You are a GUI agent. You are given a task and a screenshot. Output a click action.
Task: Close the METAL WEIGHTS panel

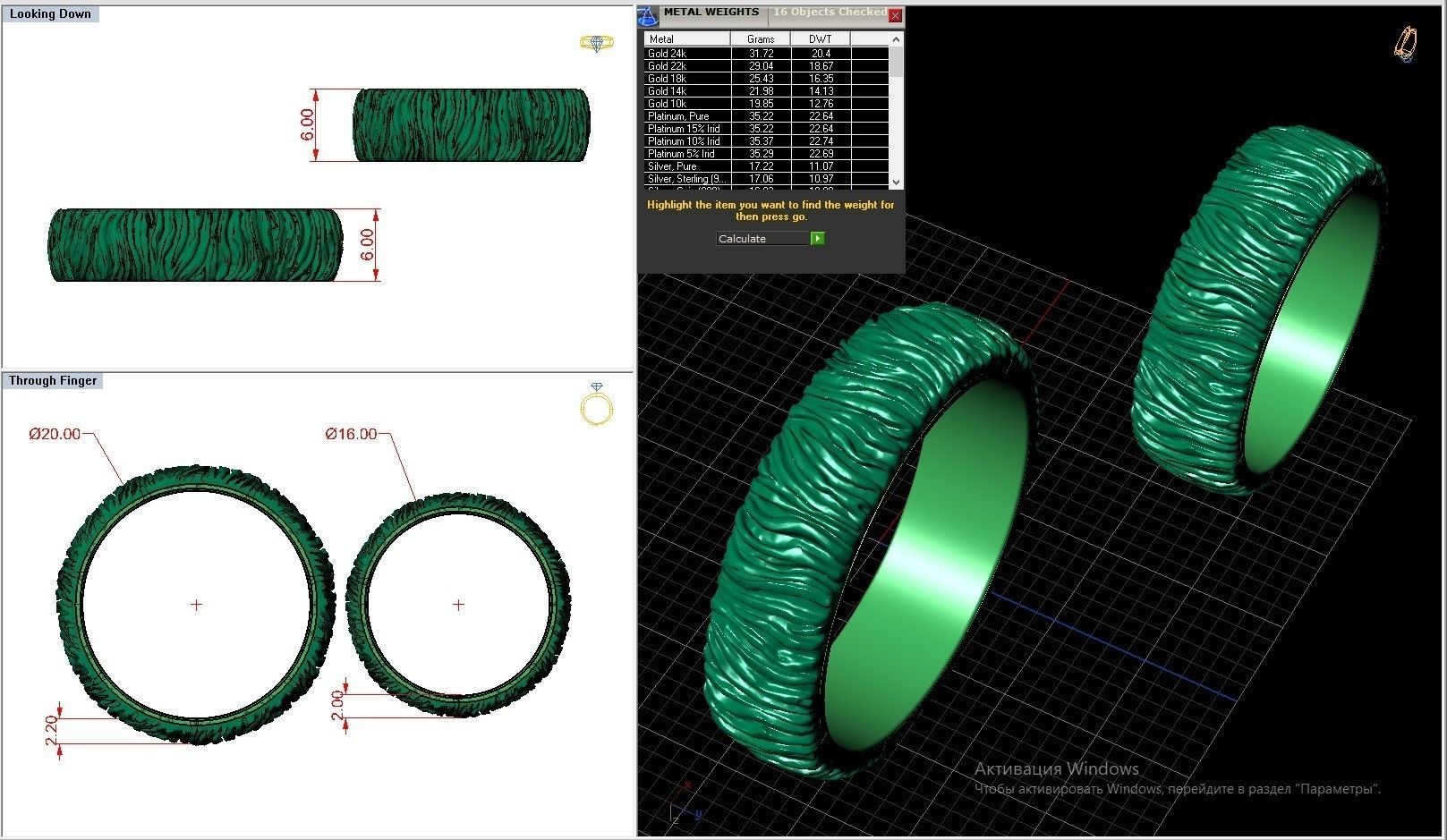coord(894,13)
